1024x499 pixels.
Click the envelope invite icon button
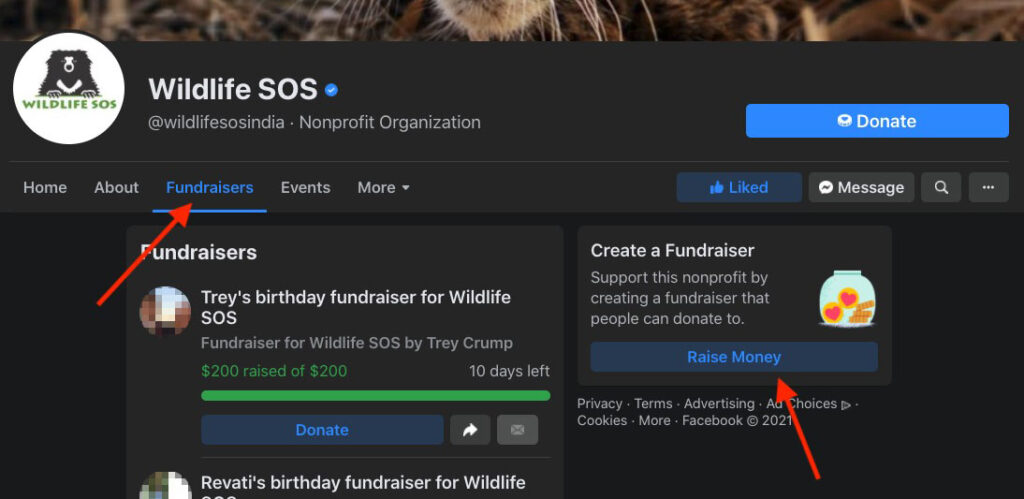click(518, 430)
